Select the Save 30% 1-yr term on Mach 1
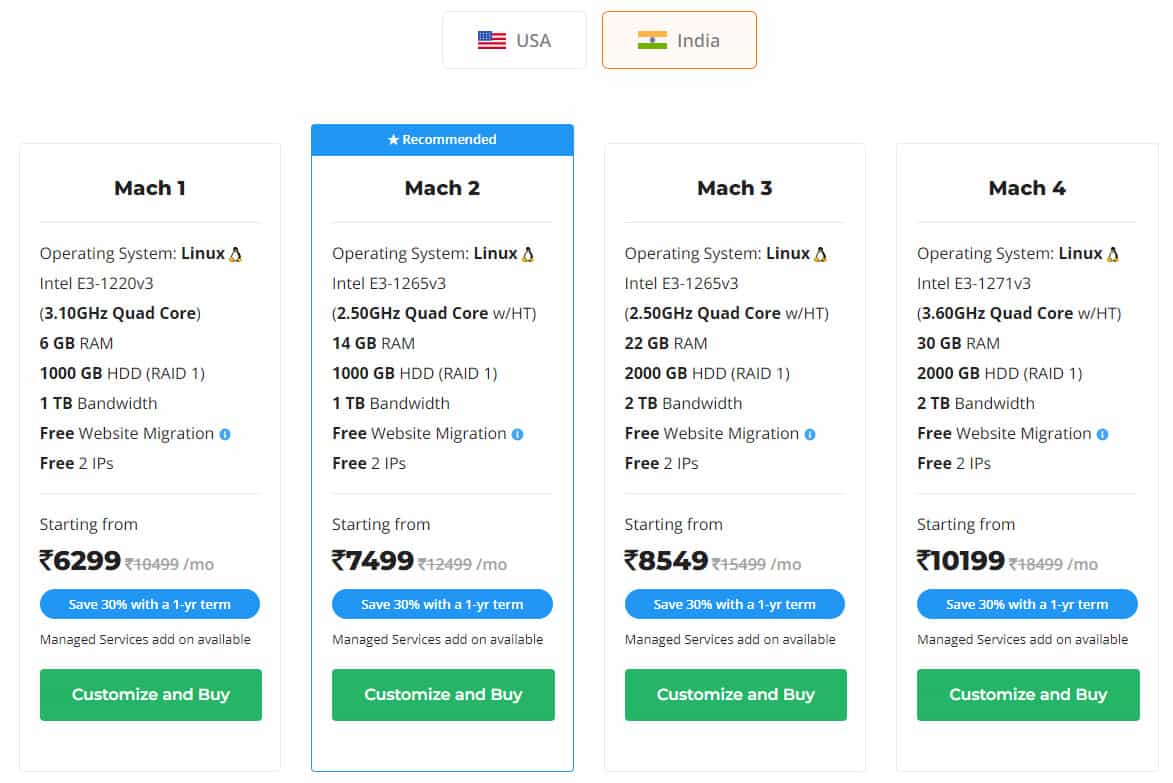The width and height of the screenshot is (1173, 783). (149, 604)
